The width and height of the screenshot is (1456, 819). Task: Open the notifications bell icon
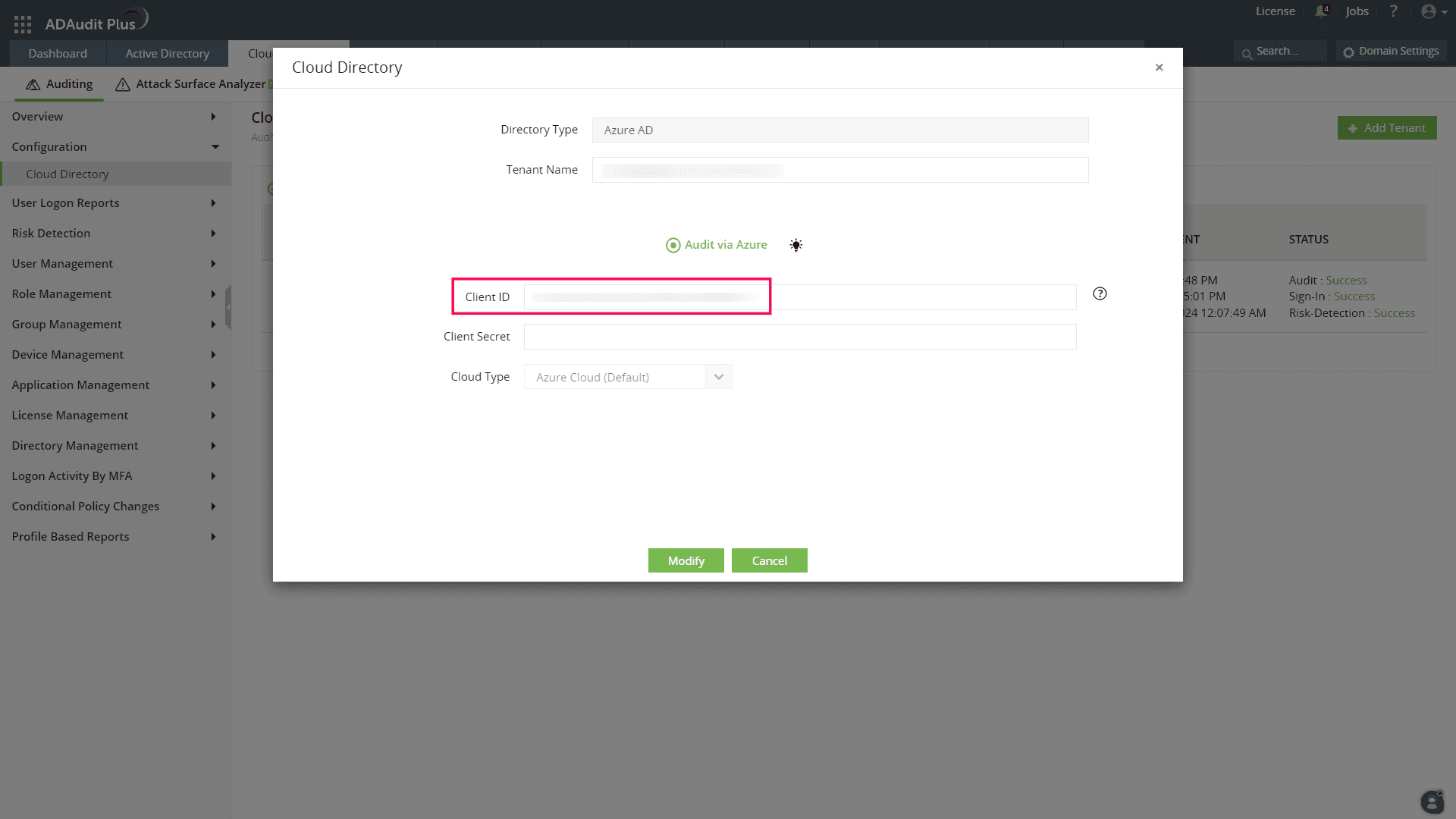tap(1320, 11)
